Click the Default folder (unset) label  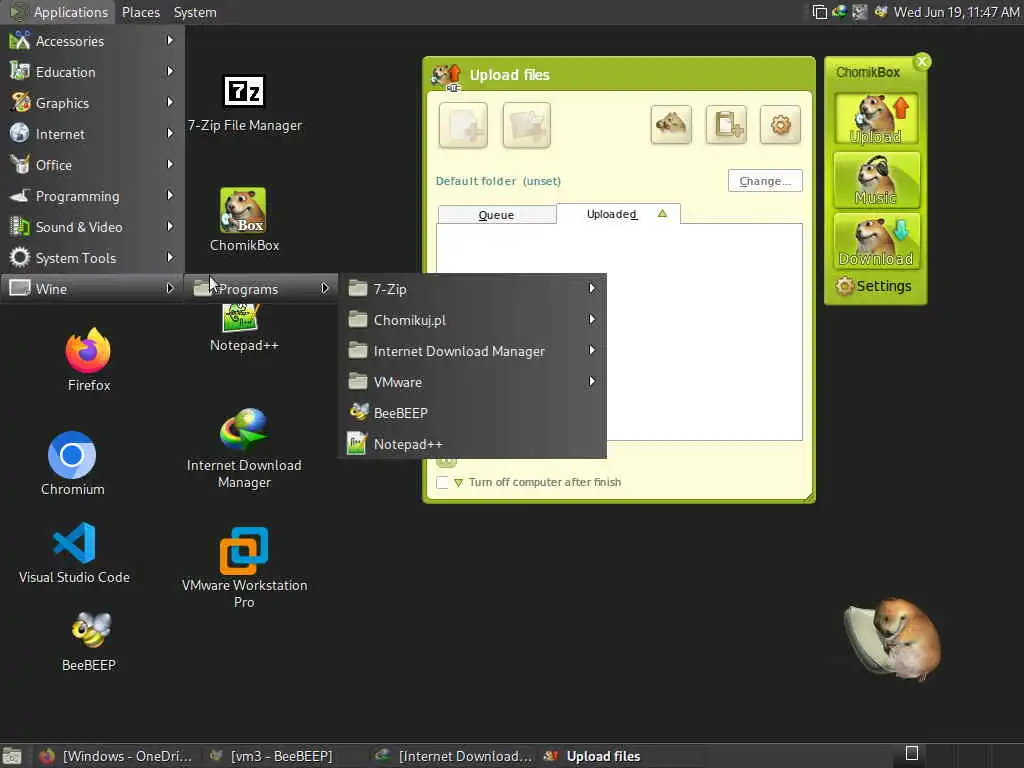tap(498, 181)
